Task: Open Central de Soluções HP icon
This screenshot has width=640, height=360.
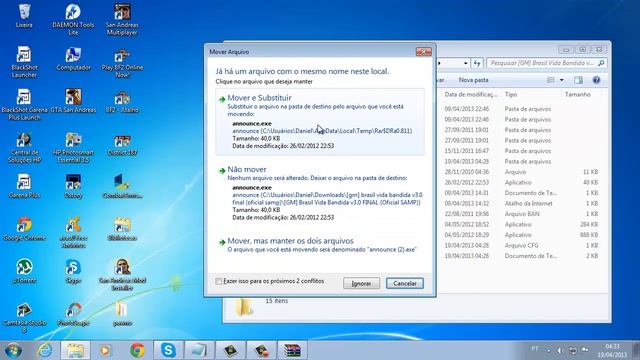Action: (24, 147)
